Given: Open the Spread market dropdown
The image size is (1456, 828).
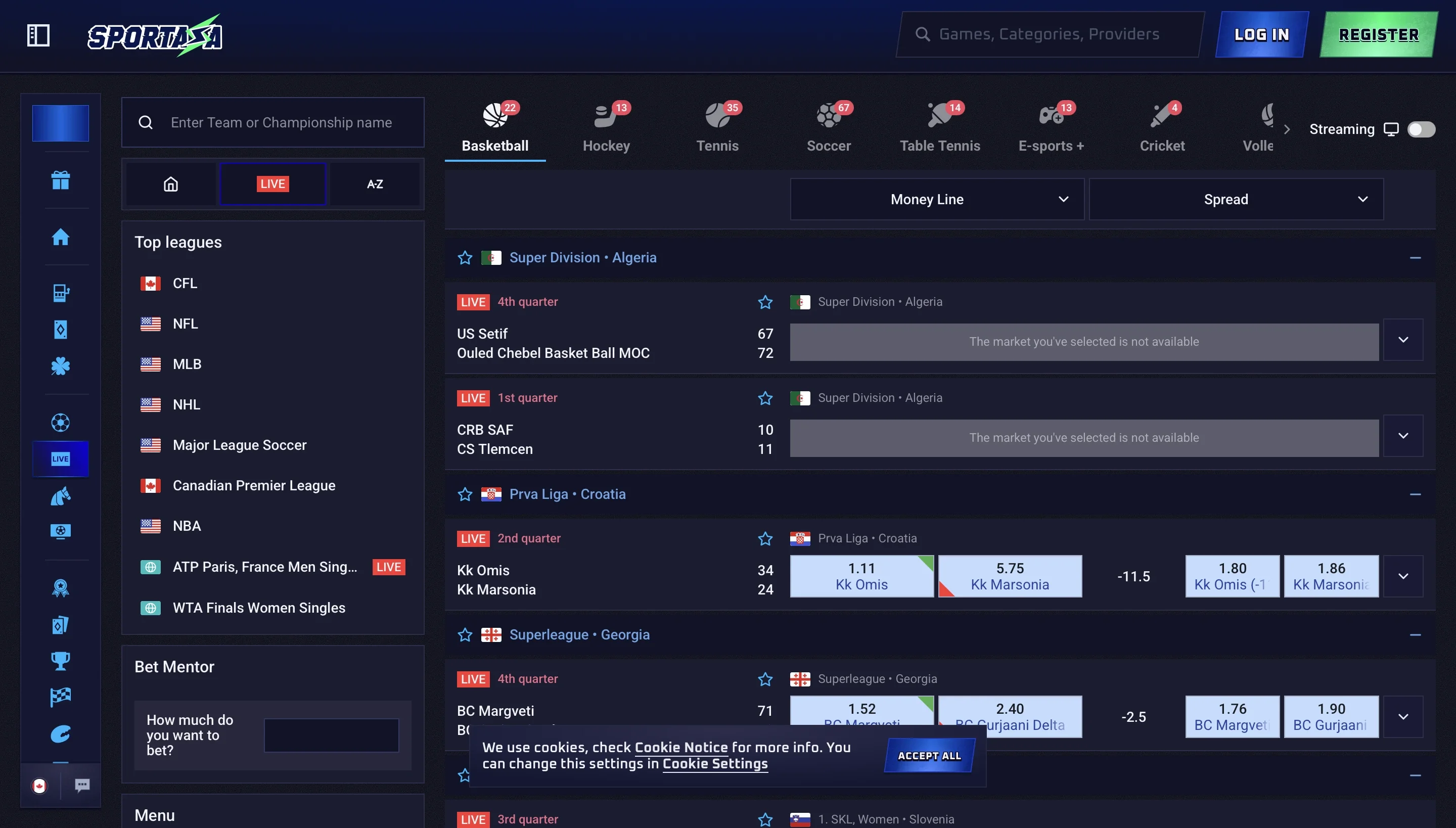Looking at the screenshot, I should 1235,199.
